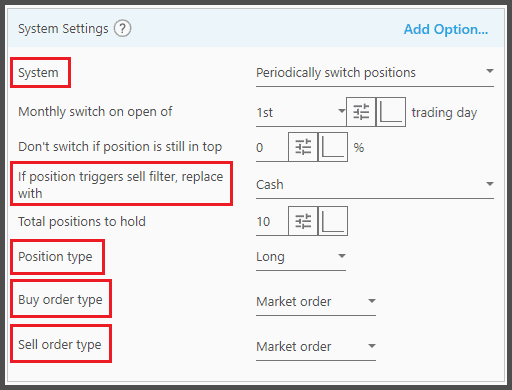
Task: Click the 0 percent input field
Action: point(272,148)
